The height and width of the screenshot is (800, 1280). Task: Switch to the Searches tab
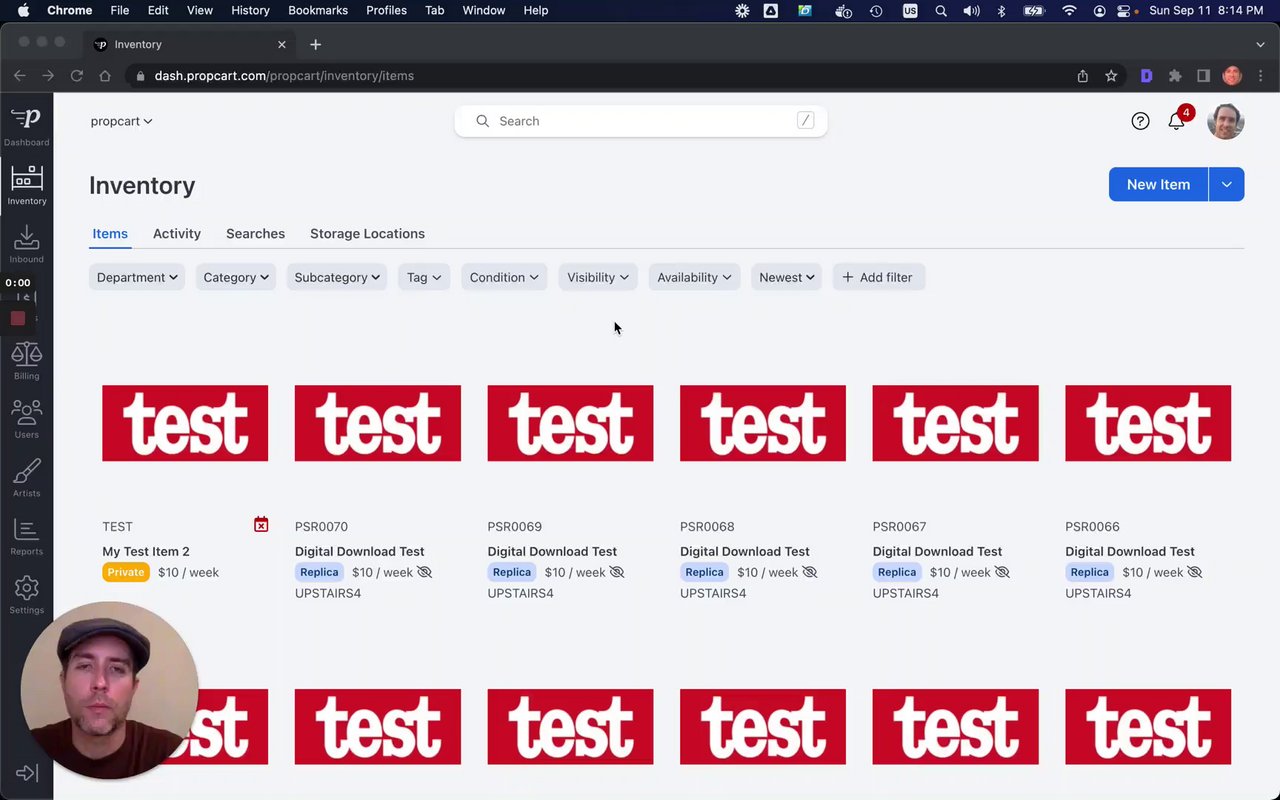point(255,234)
